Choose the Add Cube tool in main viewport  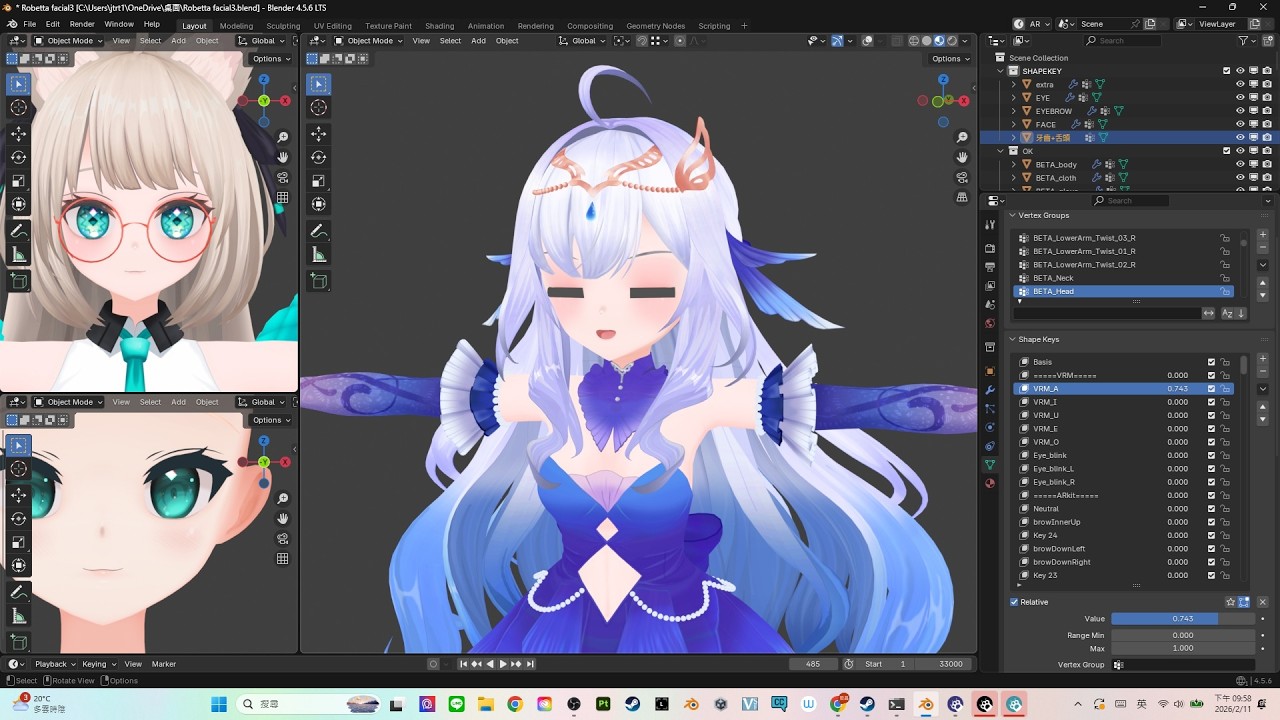point(319,282)
